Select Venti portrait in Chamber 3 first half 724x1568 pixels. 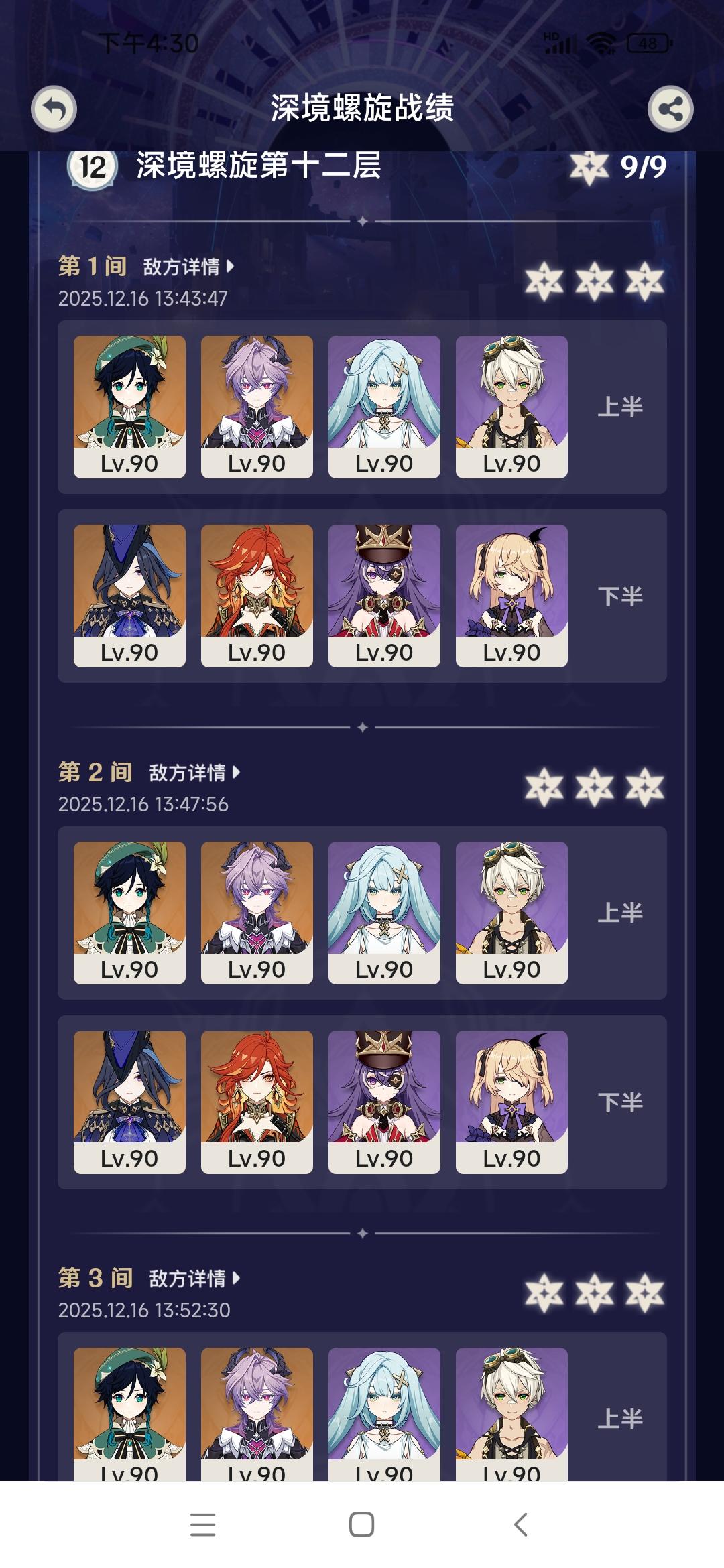pyautogui.click(x=129, y=1413)
